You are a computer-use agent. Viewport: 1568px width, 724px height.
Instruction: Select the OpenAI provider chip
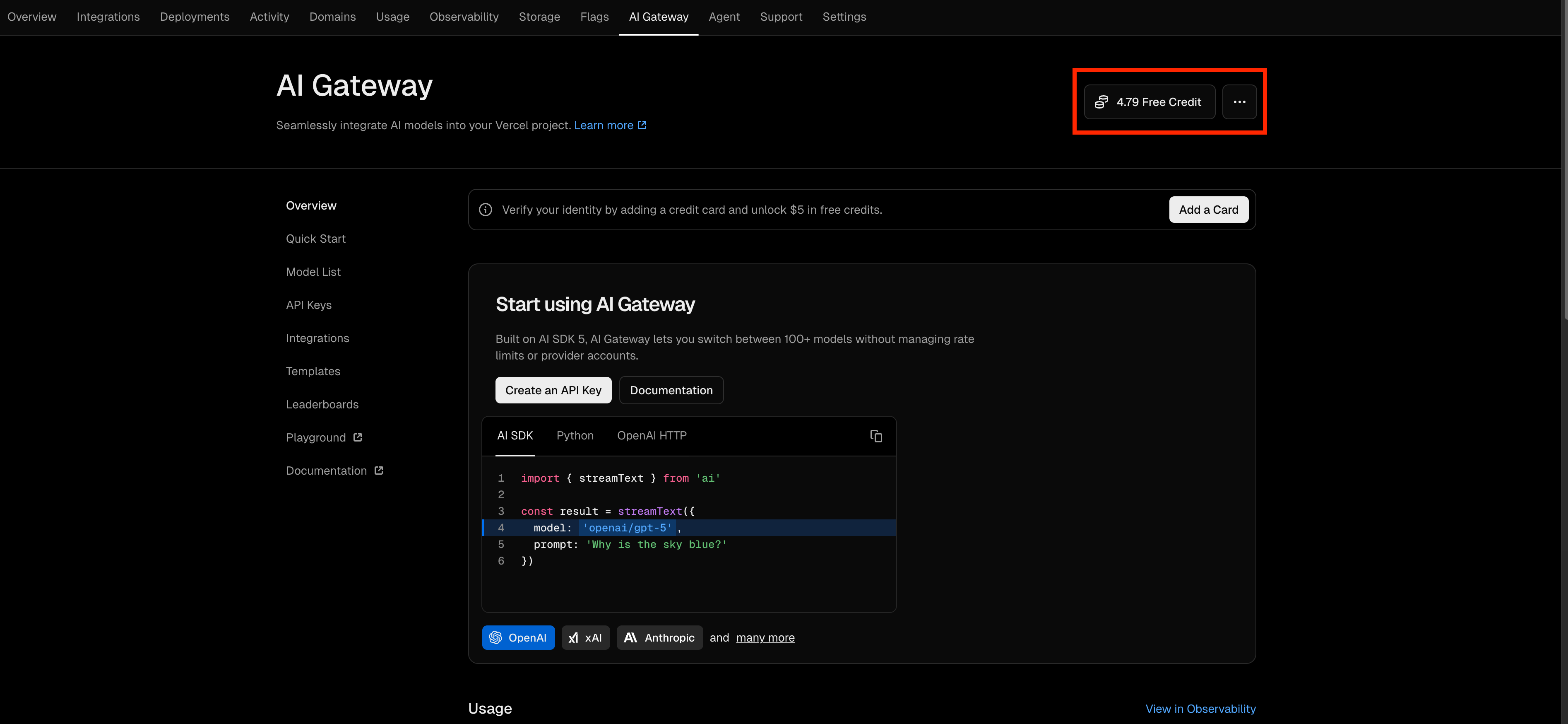518,637
